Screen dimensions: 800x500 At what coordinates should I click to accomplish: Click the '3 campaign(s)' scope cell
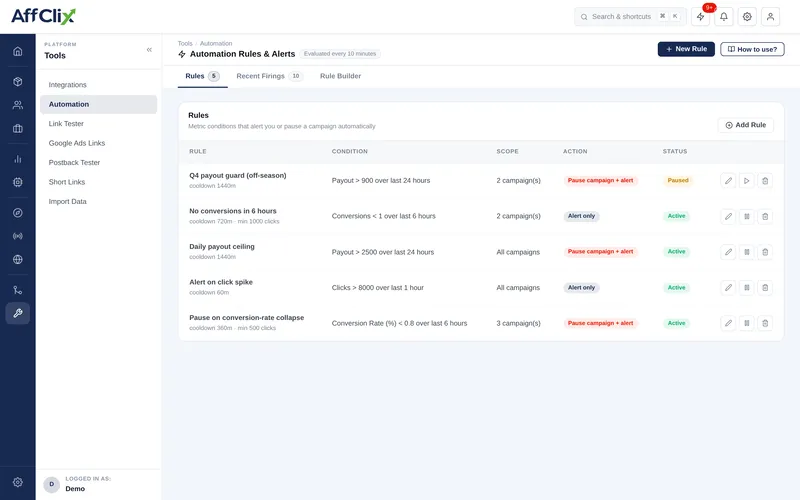click(x=518, y=323)
